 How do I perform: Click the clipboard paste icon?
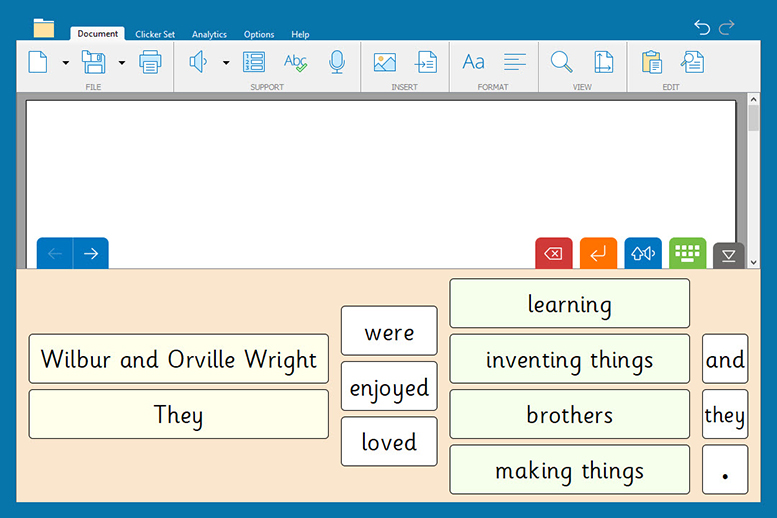(x=651, y=63)
